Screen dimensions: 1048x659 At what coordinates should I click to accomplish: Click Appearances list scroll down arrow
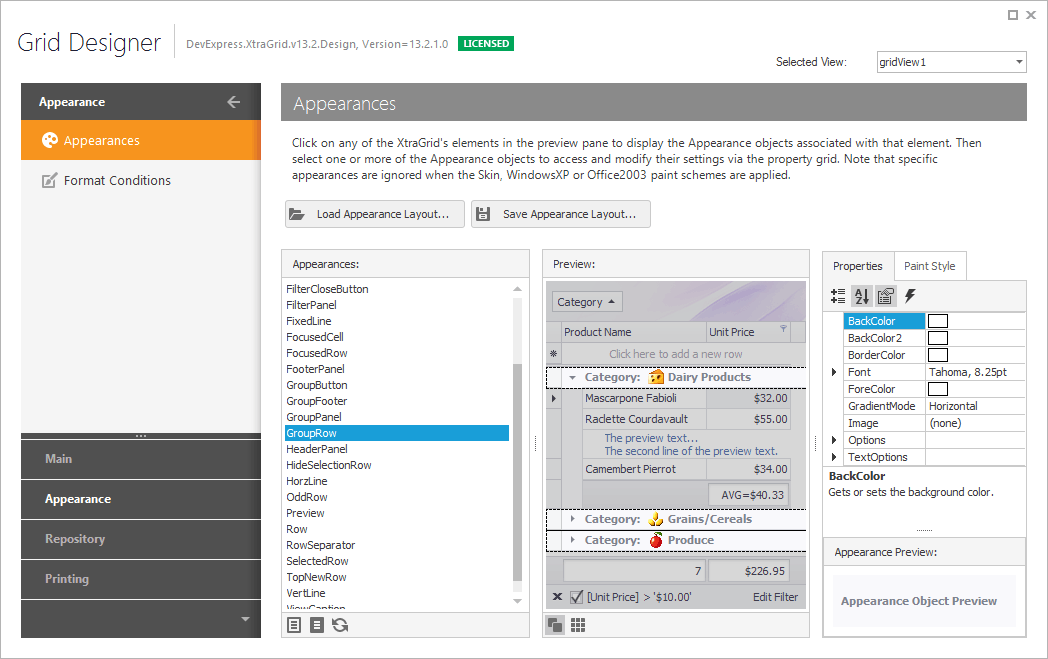tap(517, 601)
